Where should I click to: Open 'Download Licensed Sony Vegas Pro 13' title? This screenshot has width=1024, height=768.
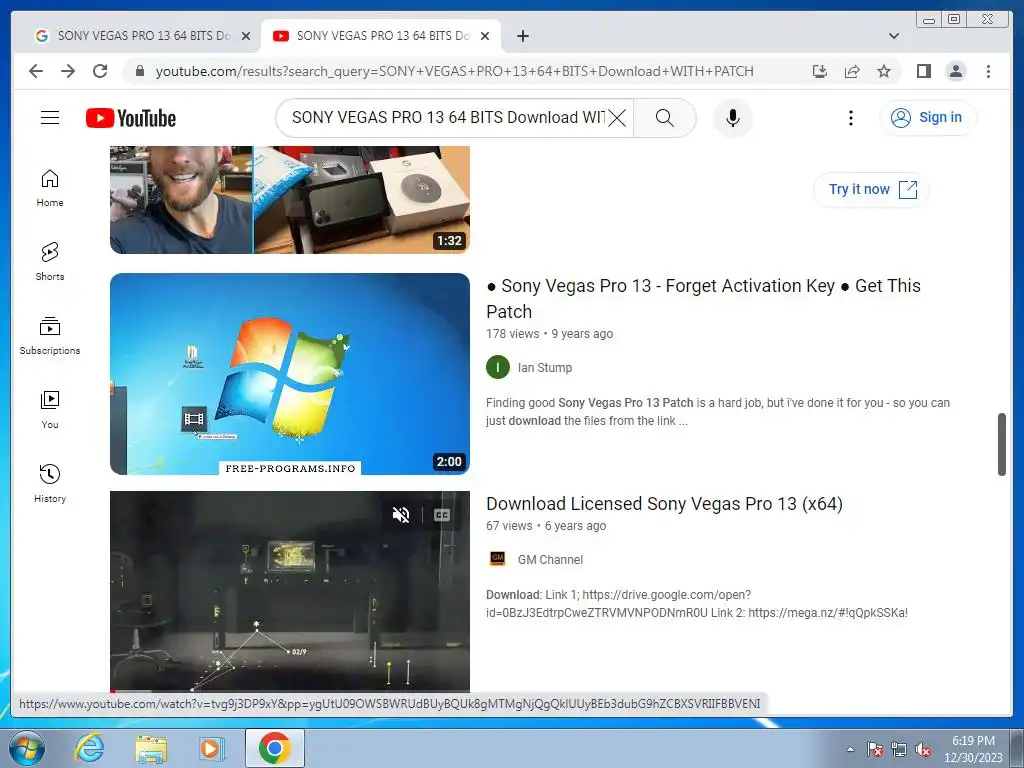(664, 504)
